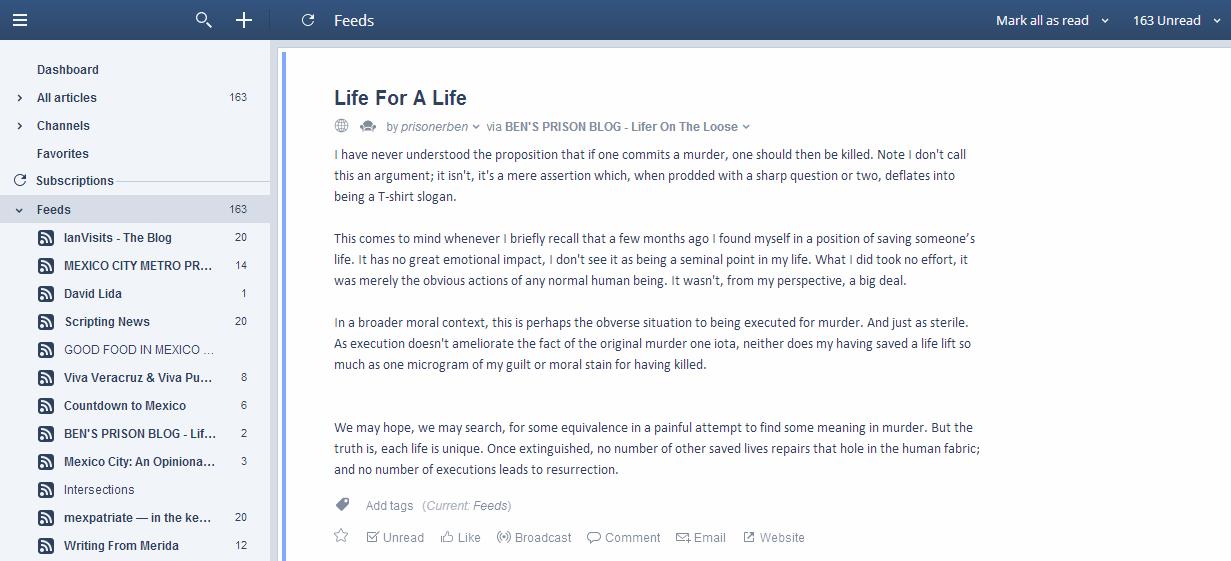This screenshot has width=1231, height=561.
Task: Open the Dashboard in the sidebar
Action: coord(68,70)
